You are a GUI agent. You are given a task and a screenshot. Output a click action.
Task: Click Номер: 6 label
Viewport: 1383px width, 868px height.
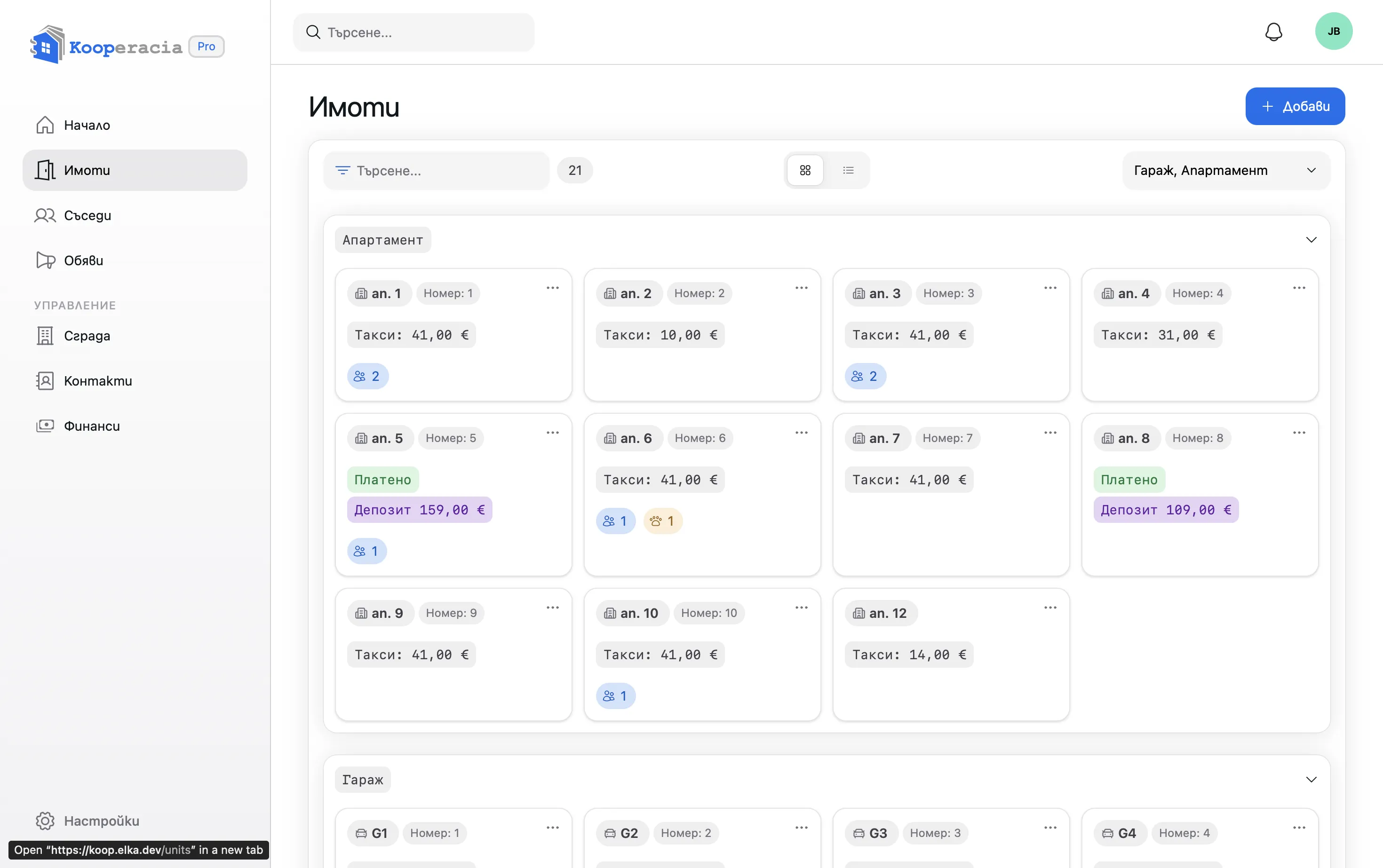pyautogui.click(x=699, y=438)
